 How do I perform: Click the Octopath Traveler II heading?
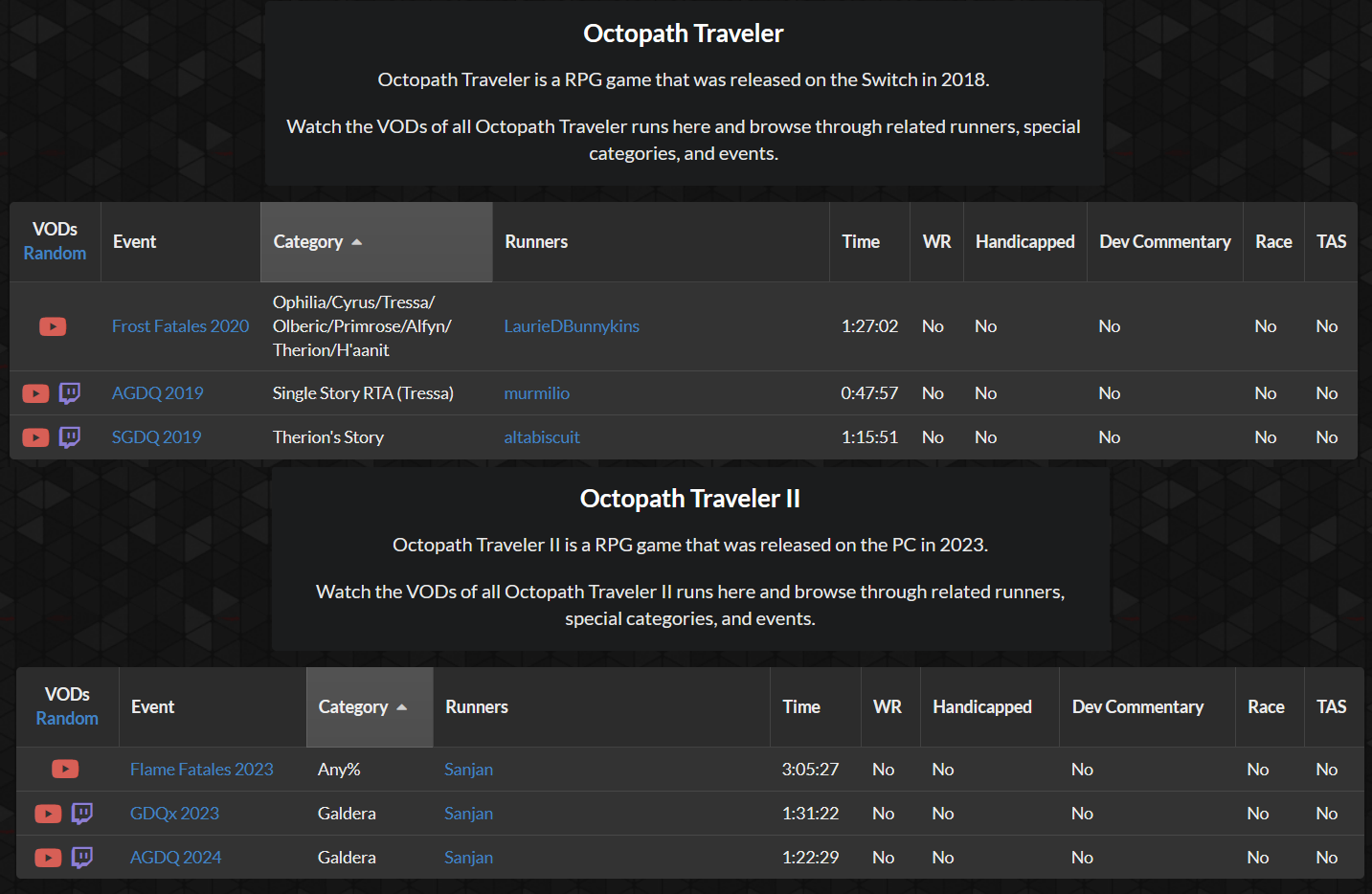(x=690, y=499)
